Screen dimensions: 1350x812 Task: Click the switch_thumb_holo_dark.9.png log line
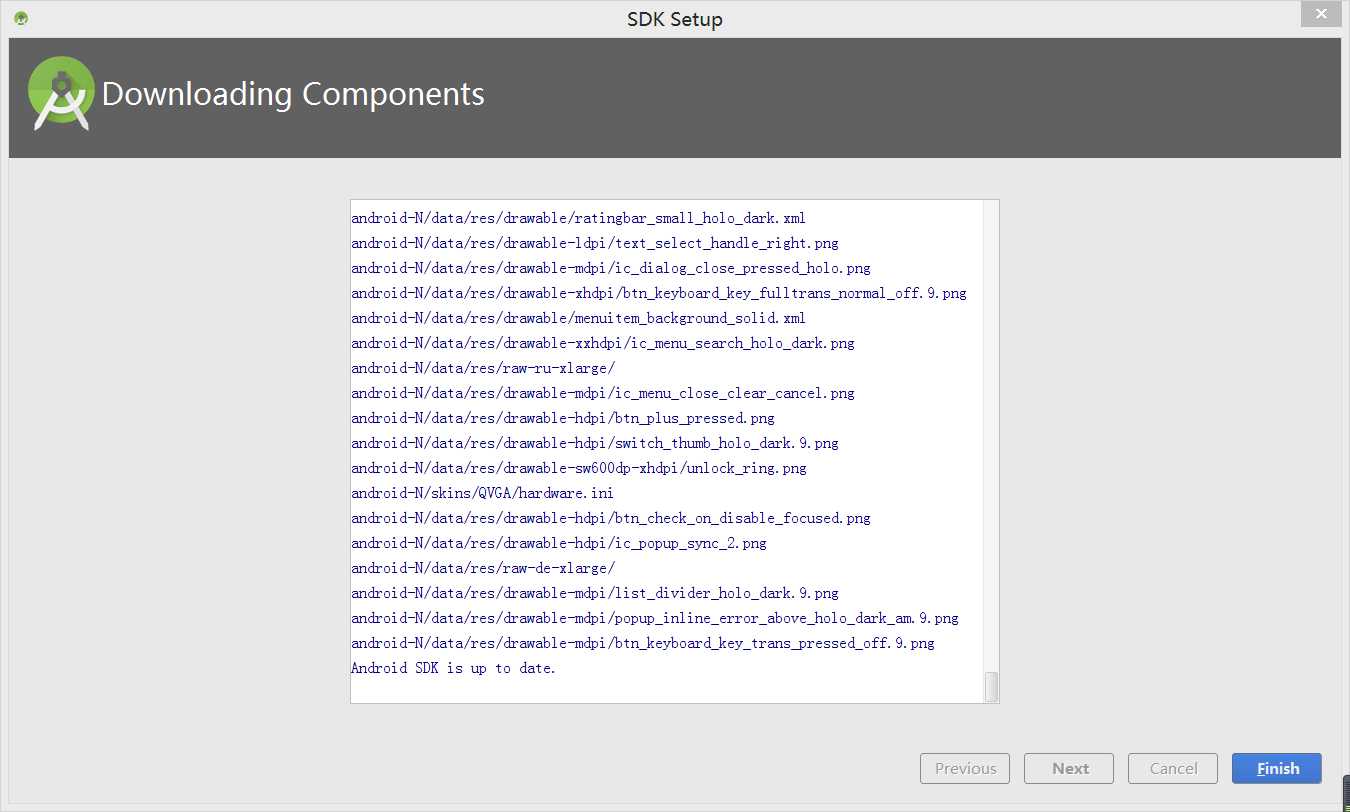pos(595,443)
